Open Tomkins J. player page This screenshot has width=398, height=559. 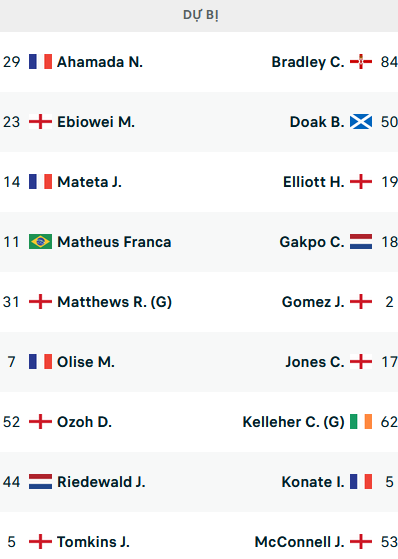(93, 542)
